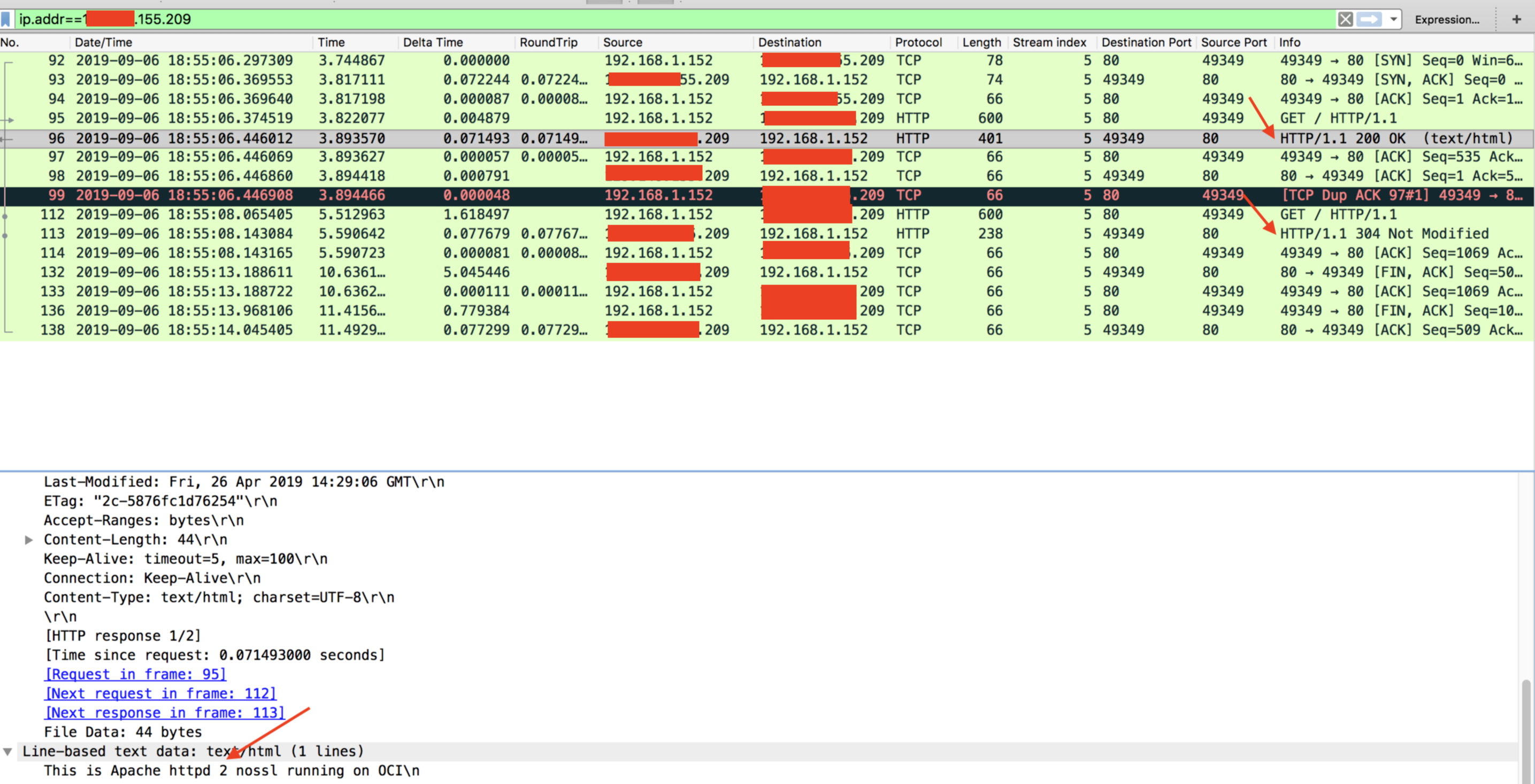Expand the Content-Length field
Viewport: 1535px width, 784px height.
tap(28, 540)
